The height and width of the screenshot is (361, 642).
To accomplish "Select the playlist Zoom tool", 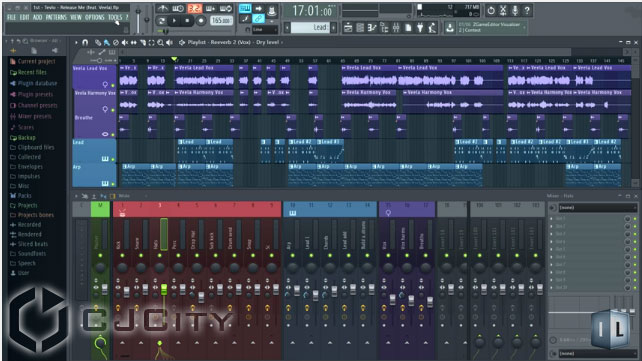I will coord(160,42).
